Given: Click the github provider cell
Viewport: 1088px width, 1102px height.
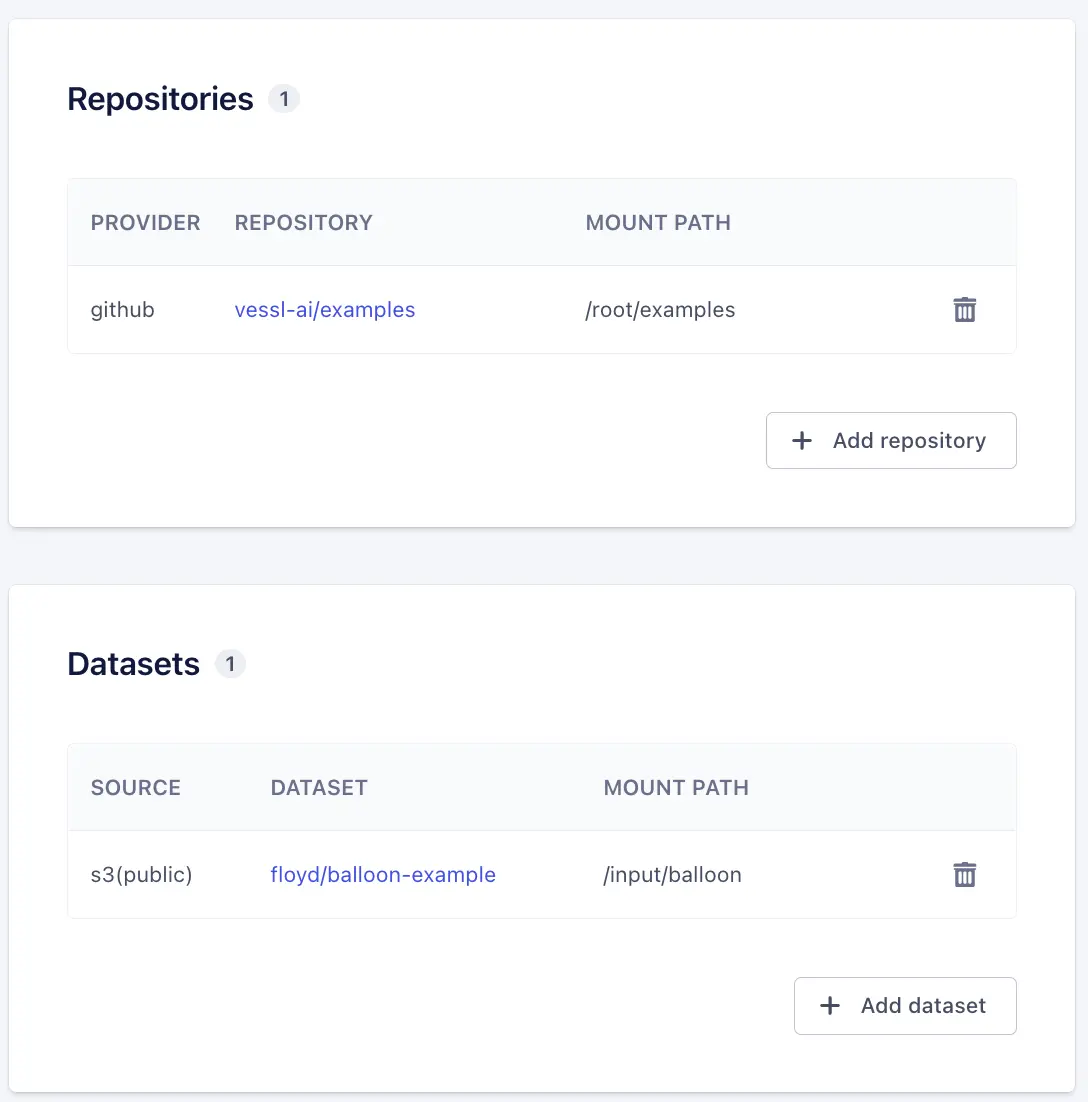Looking at the screenshot, I should (123, 310).
